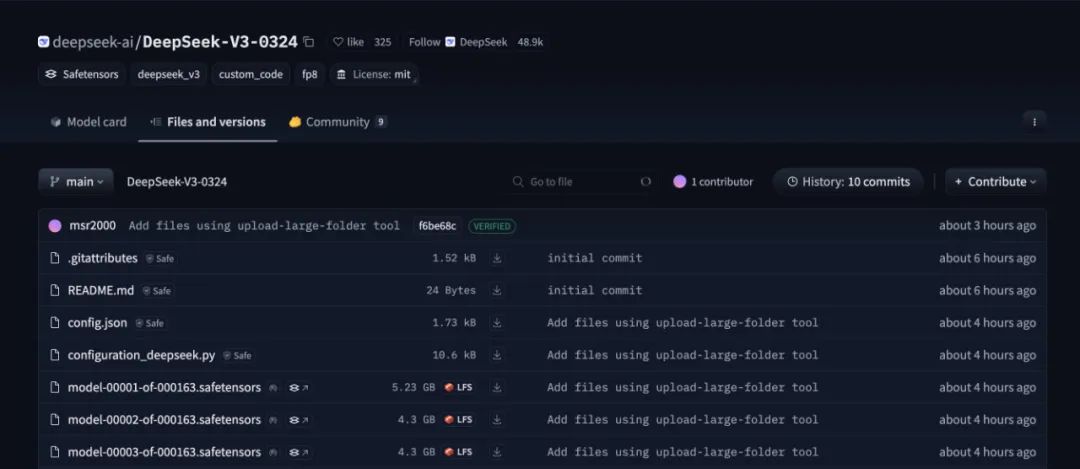Screen dimensions: 1080x469
Task: Open model-00001-of-000163.safetensors
Action: [164, 388]
